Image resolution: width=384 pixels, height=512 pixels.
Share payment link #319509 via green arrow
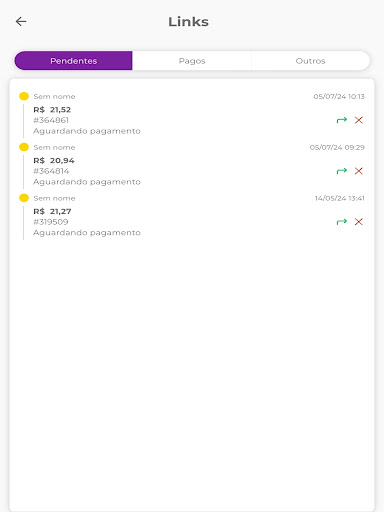point(342,222)
